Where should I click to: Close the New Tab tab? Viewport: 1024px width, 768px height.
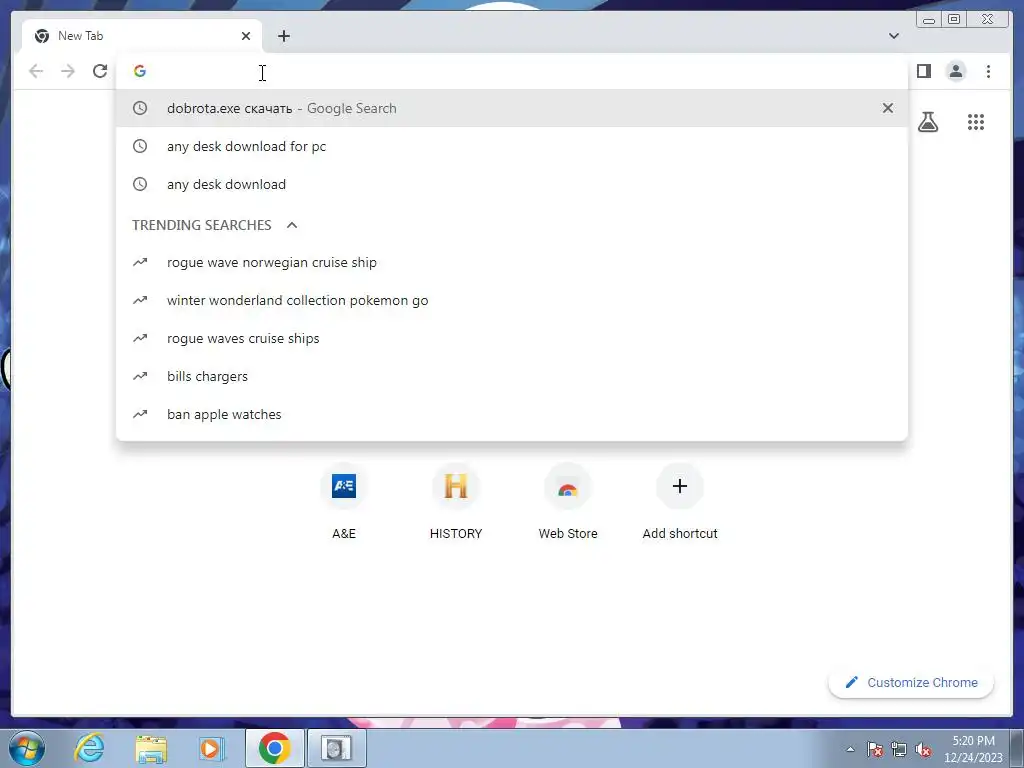246,36
